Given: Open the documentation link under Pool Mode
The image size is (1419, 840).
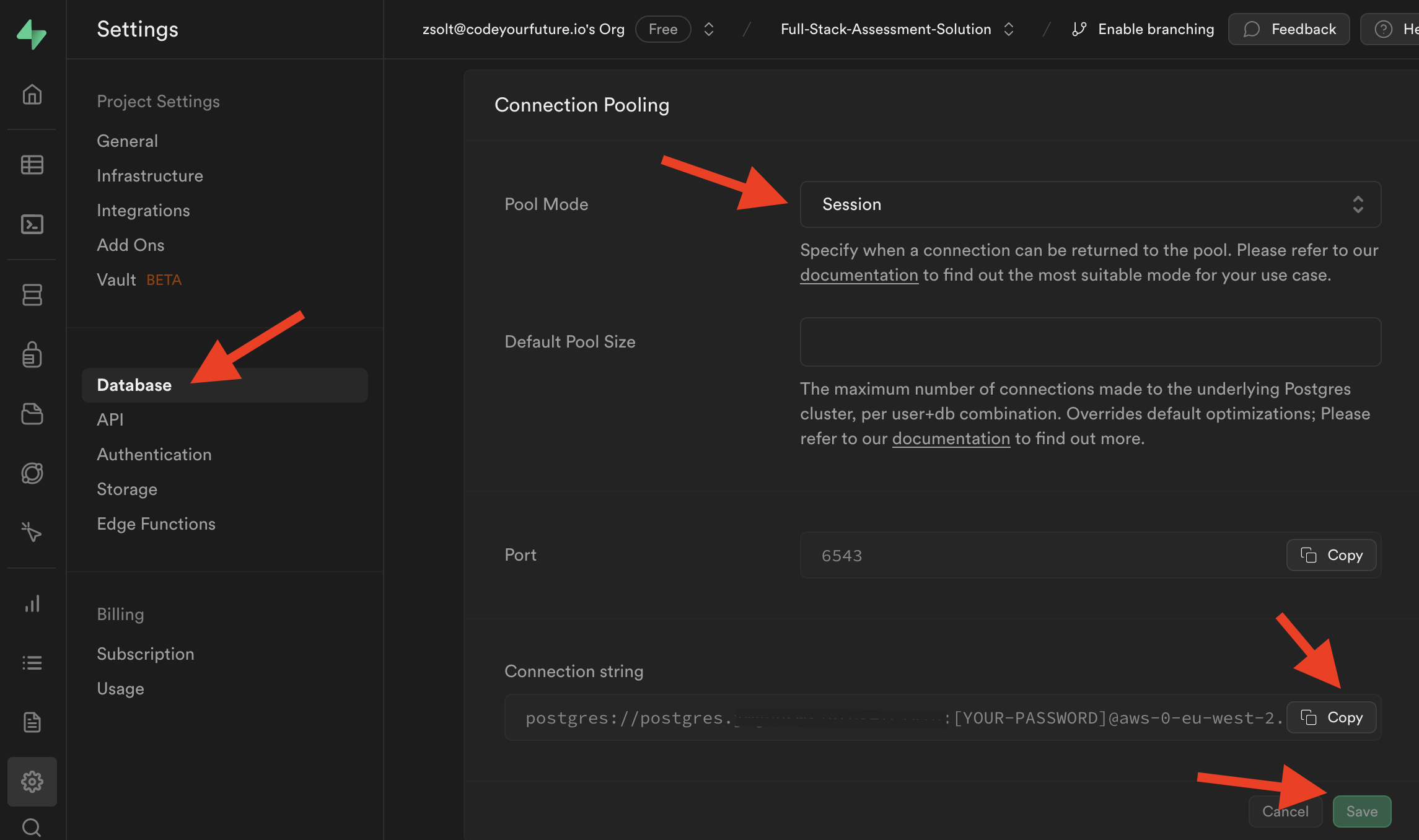Looking at the screenshot, I should click(x=859, y=274).
